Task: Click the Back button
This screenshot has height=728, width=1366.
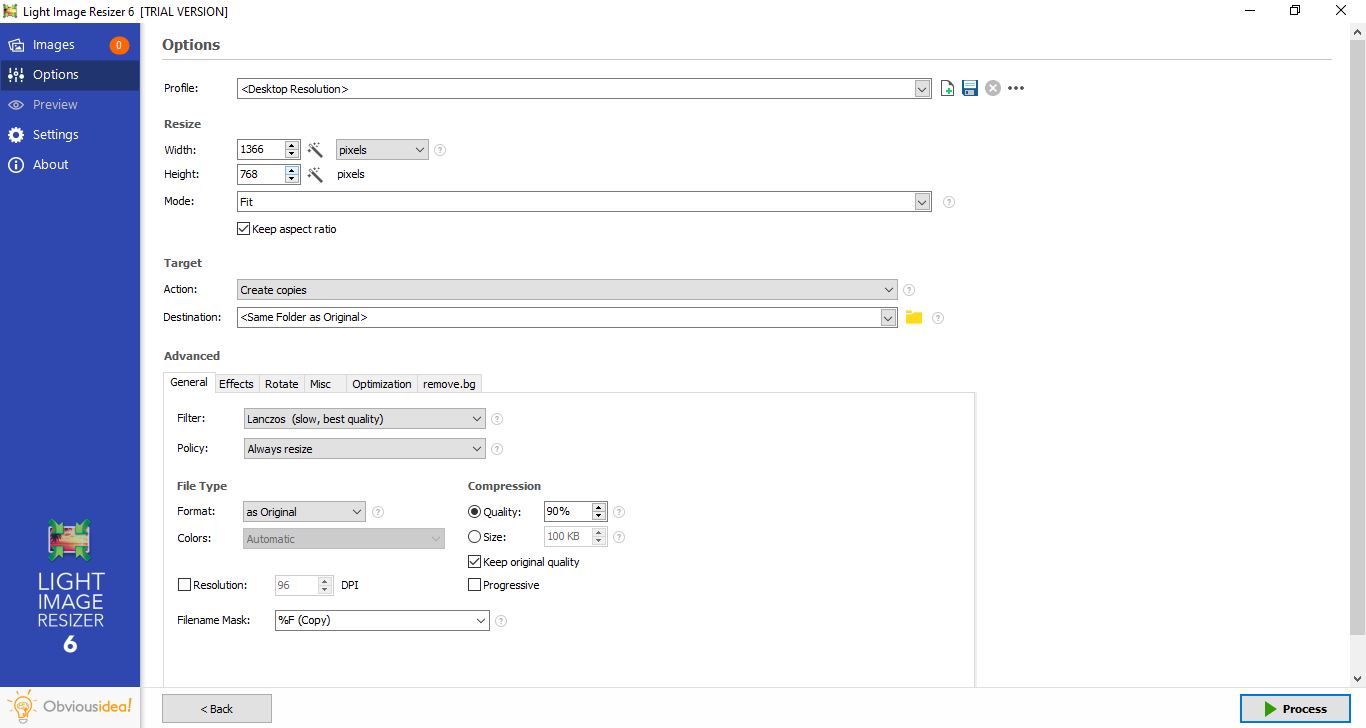Action: point(217,709)
